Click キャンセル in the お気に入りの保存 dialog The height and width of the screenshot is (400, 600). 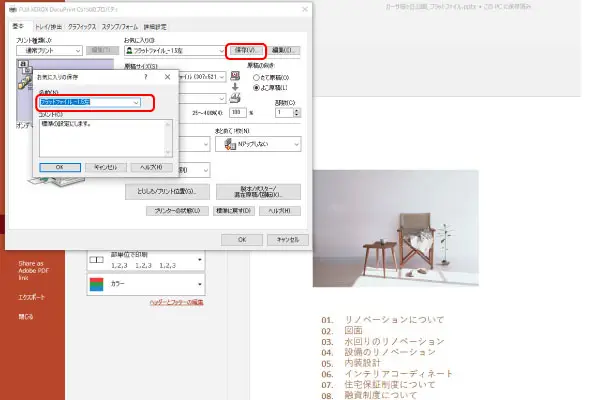pyautogui.click(x=106, y=167)
